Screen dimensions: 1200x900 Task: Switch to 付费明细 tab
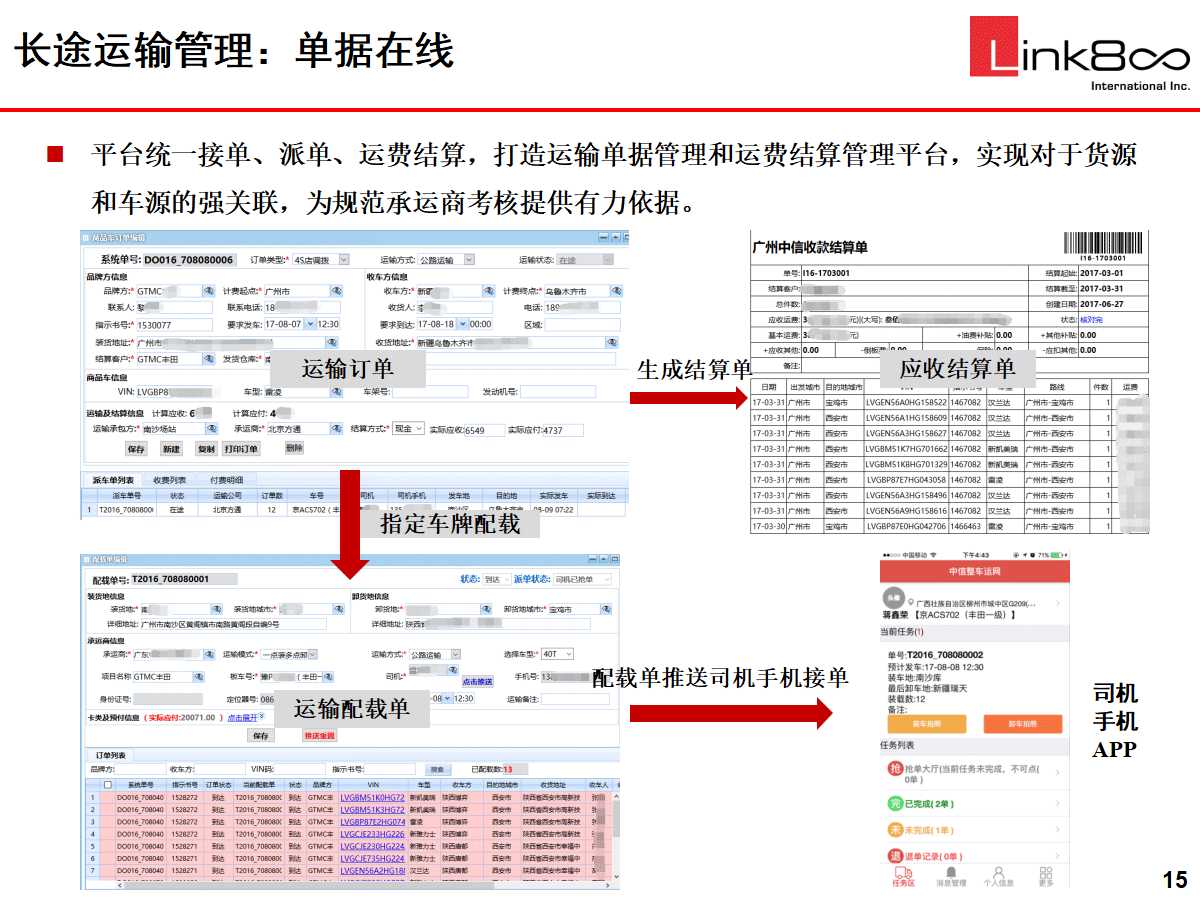coord(226,480)
